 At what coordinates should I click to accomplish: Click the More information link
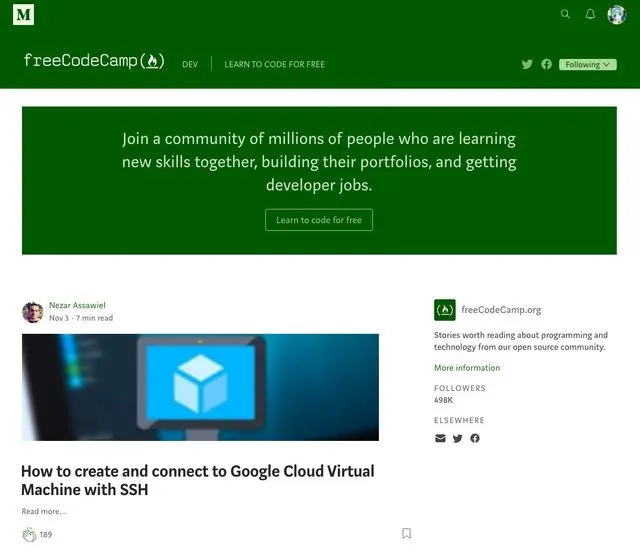point(467,368)
